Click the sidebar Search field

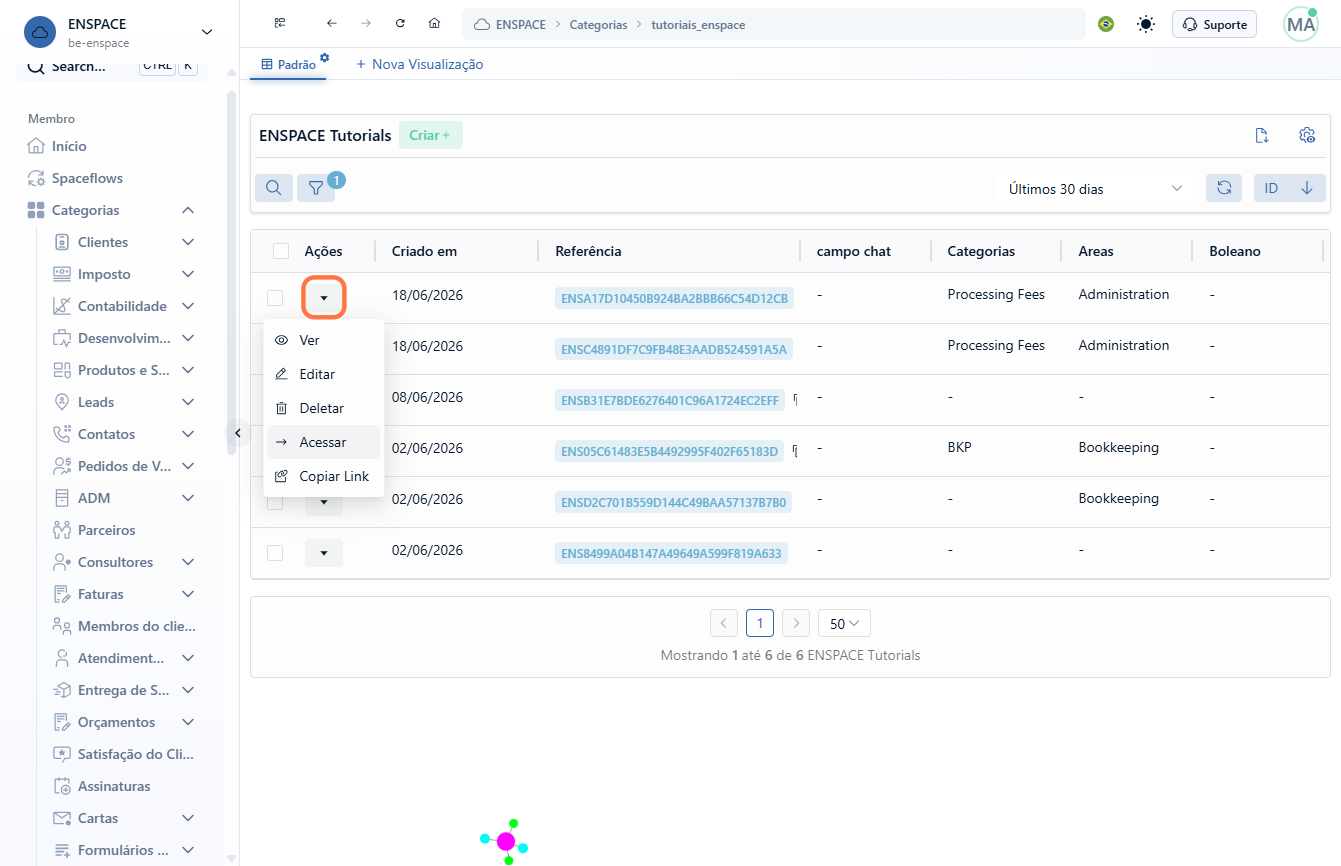point(112,66)
